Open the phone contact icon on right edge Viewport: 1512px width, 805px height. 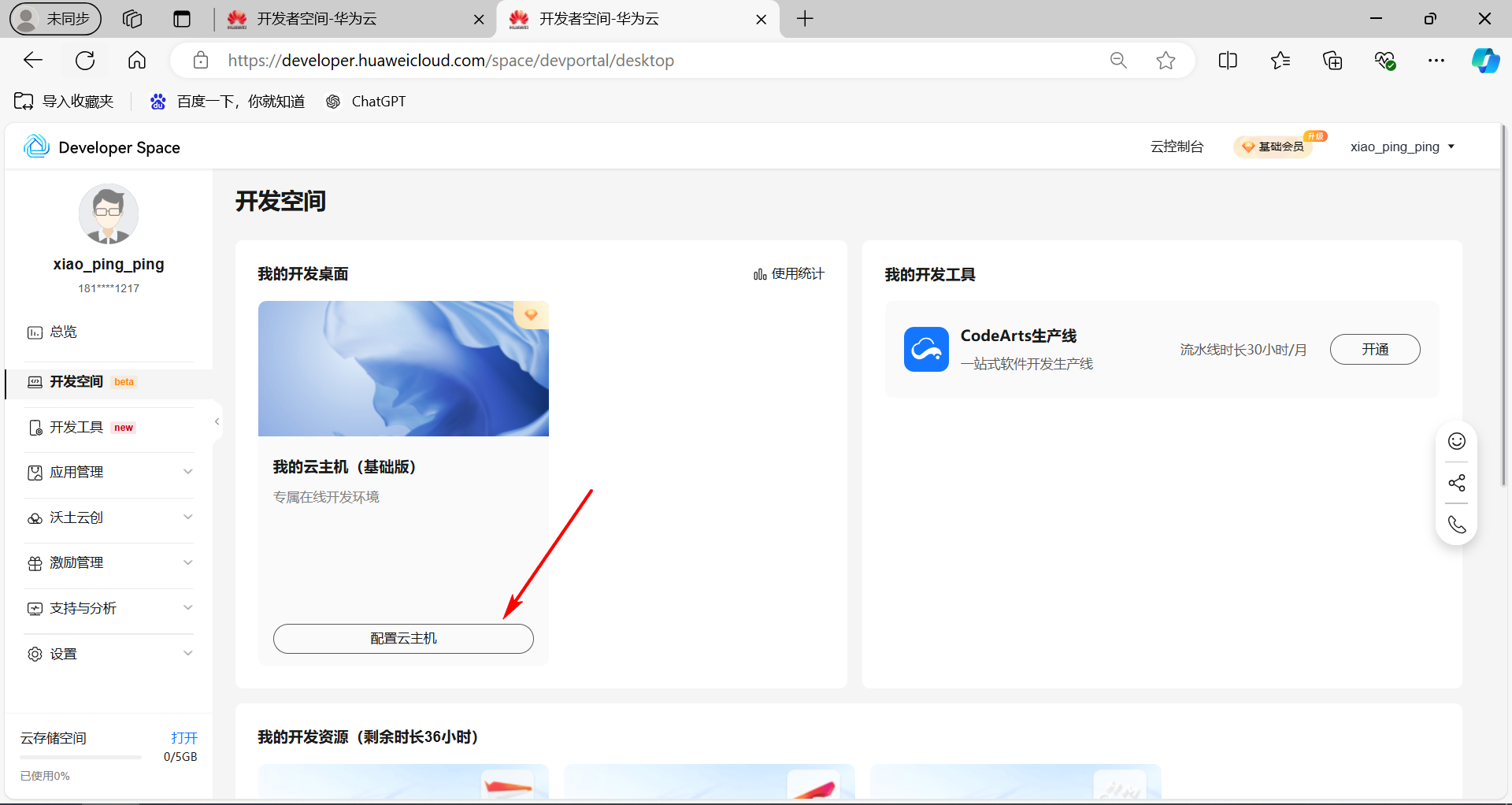pos(1456,524)
